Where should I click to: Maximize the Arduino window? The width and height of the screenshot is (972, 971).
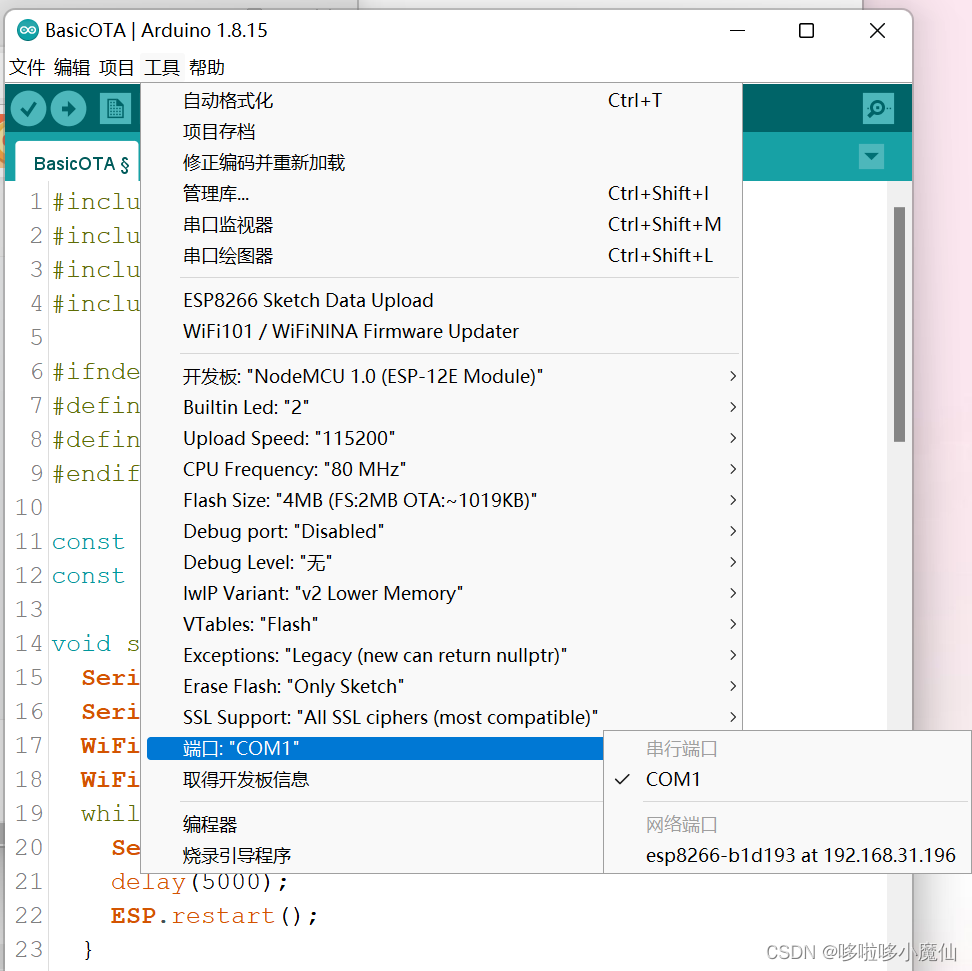pyautogui.click(x=806, y=30)
